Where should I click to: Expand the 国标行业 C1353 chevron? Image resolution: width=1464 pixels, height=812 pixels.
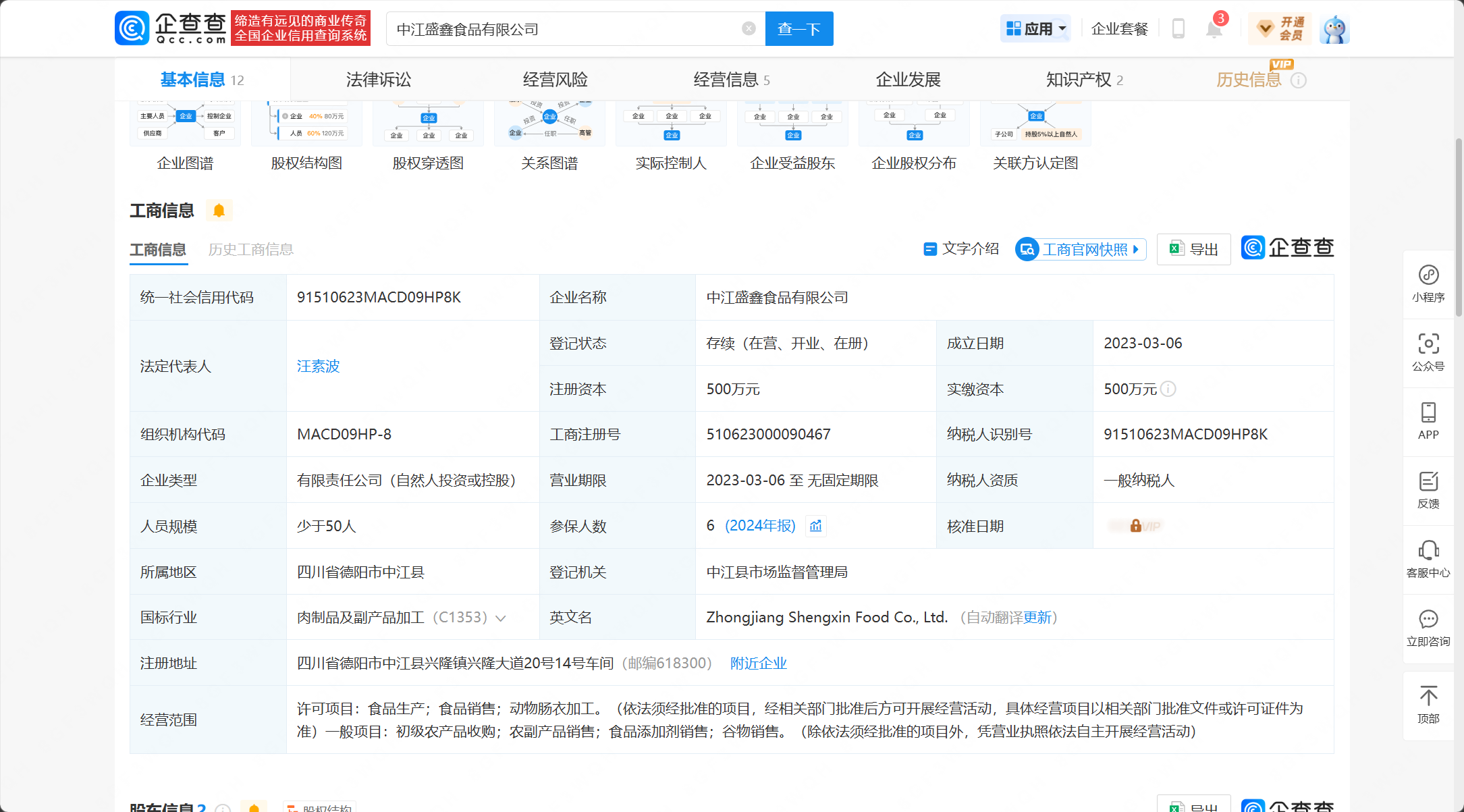click(x=501, y=618)
